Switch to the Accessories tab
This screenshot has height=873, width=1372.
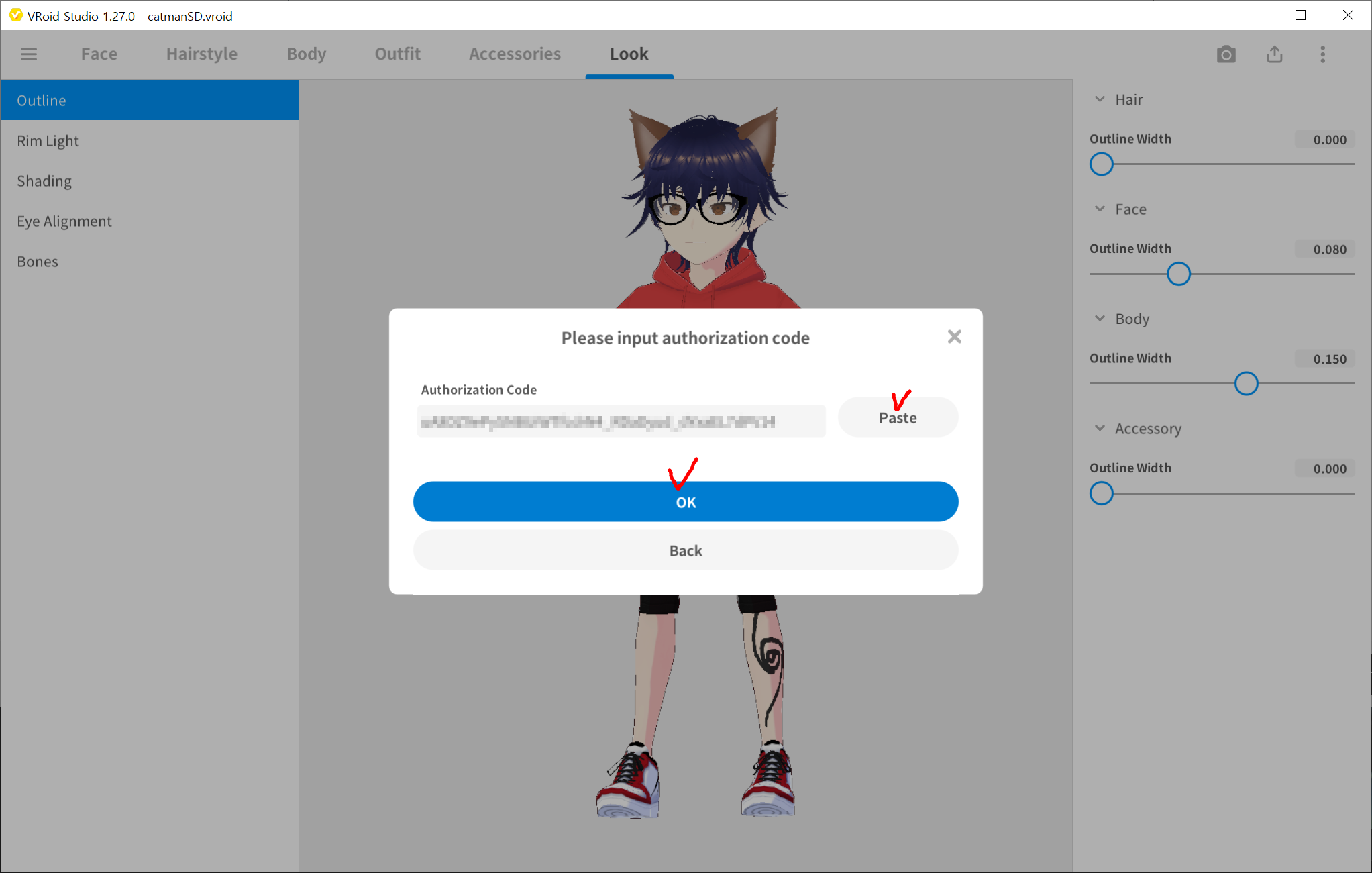coord(515,54)
